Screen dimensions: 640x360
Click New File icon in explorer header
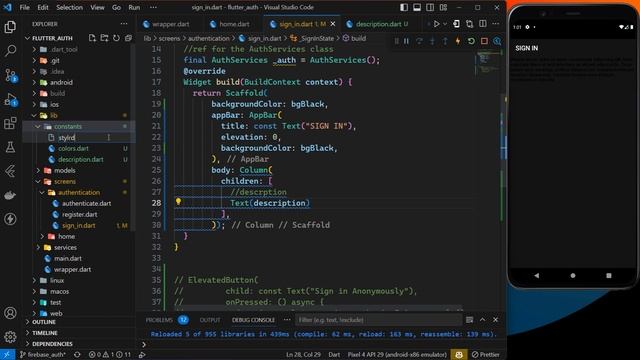point(92,38)
